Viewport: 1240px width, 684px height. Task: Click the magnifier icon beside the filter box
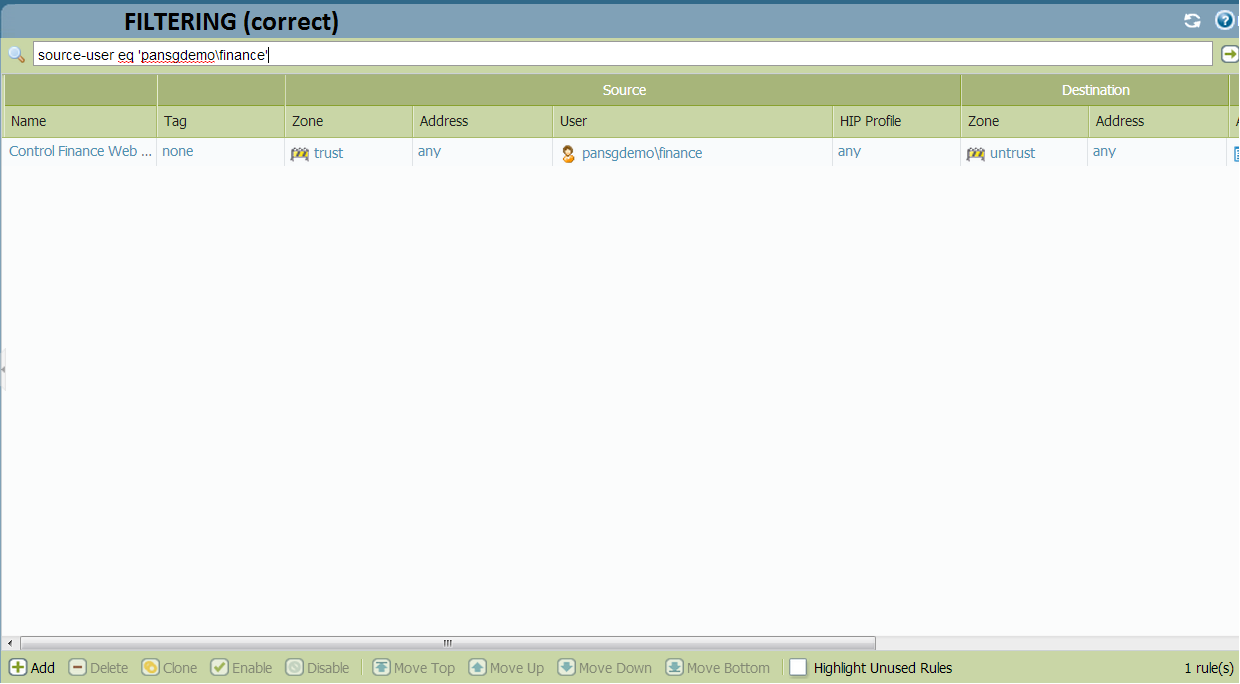click(x=16, y=54)
